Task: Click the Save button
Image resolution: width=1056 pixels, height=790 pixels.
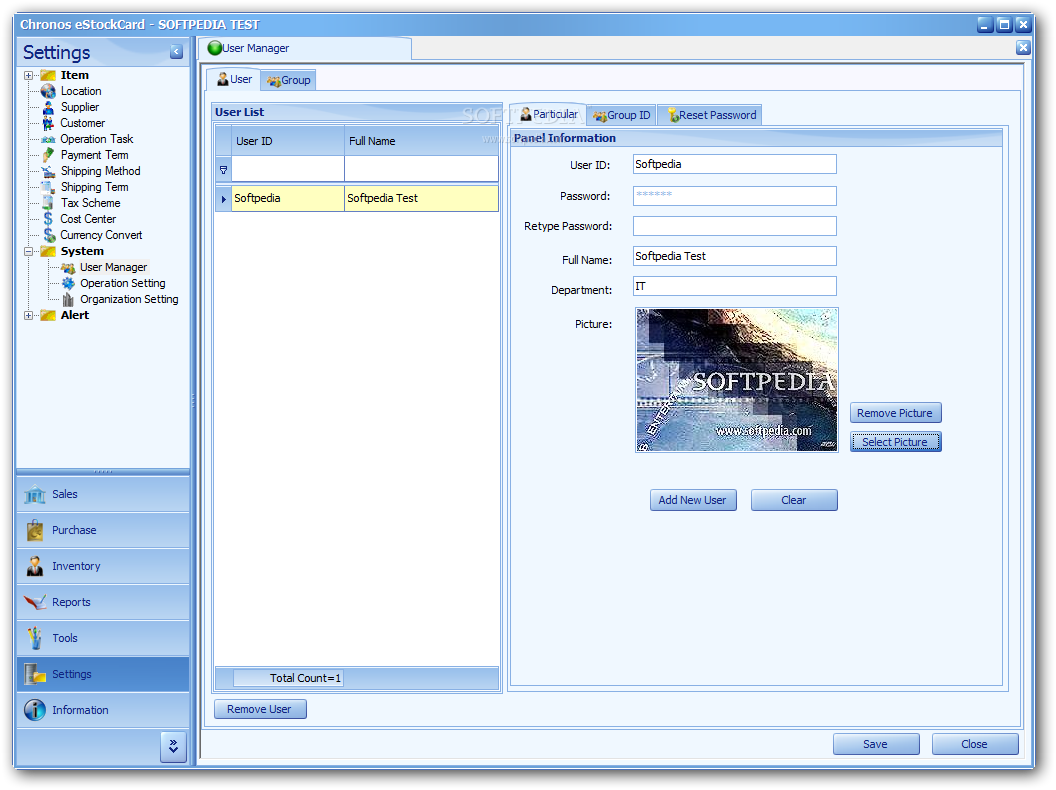Action: click(x=876, y=744)
